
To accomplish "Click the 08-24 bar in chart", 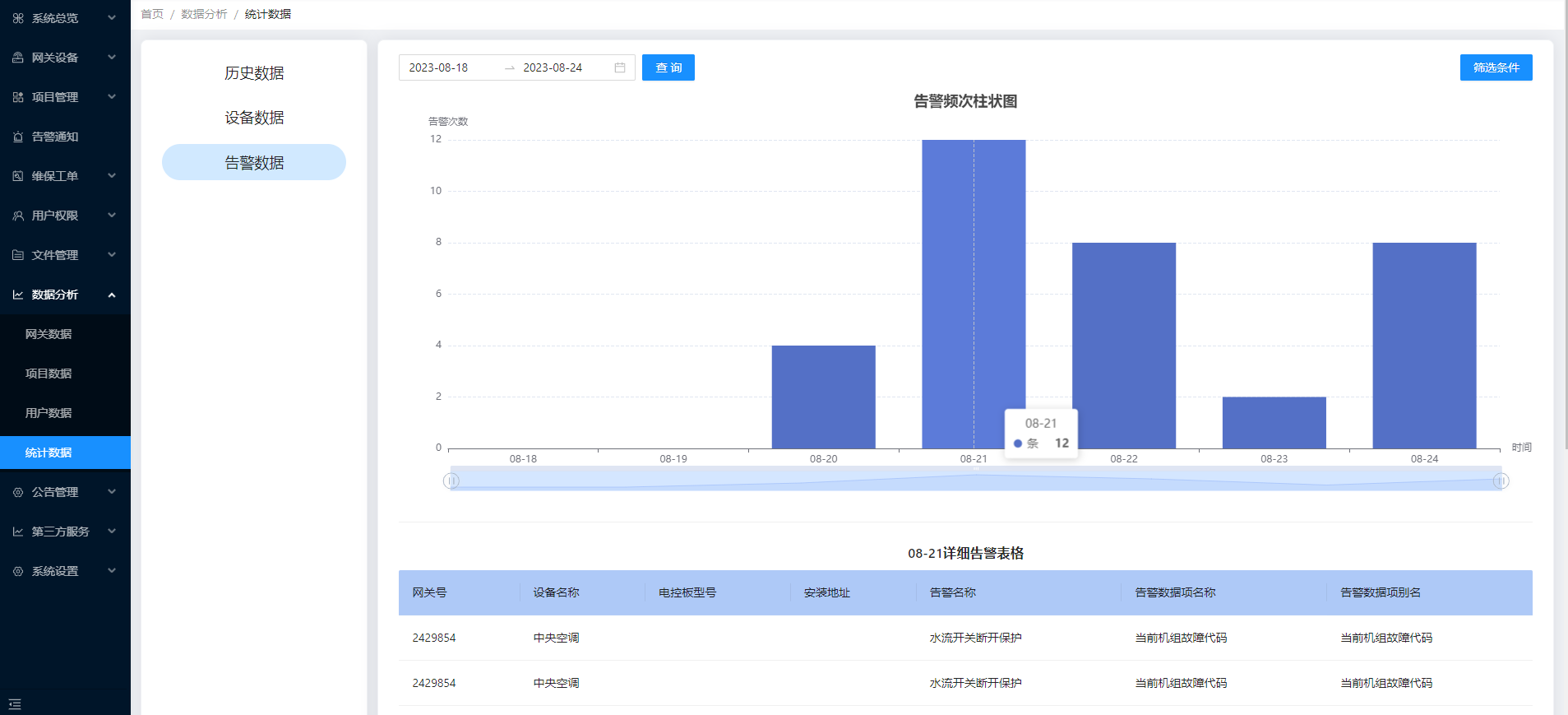I will tap(1424, 346).
